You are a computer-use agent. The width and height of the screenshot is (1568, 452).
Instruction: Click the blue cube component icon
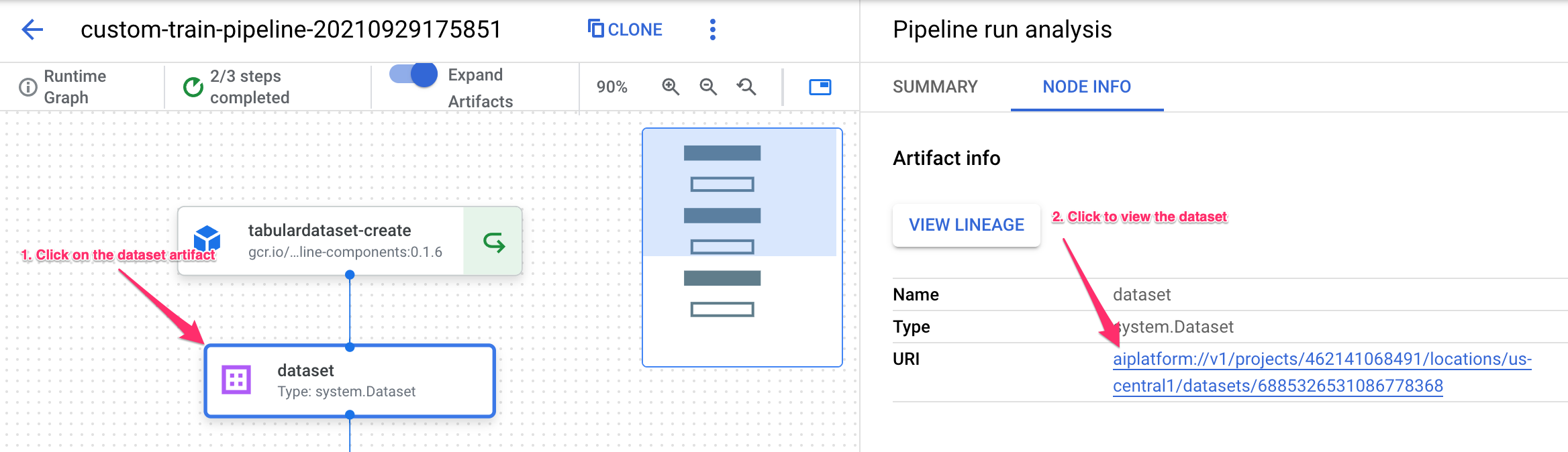207,239
